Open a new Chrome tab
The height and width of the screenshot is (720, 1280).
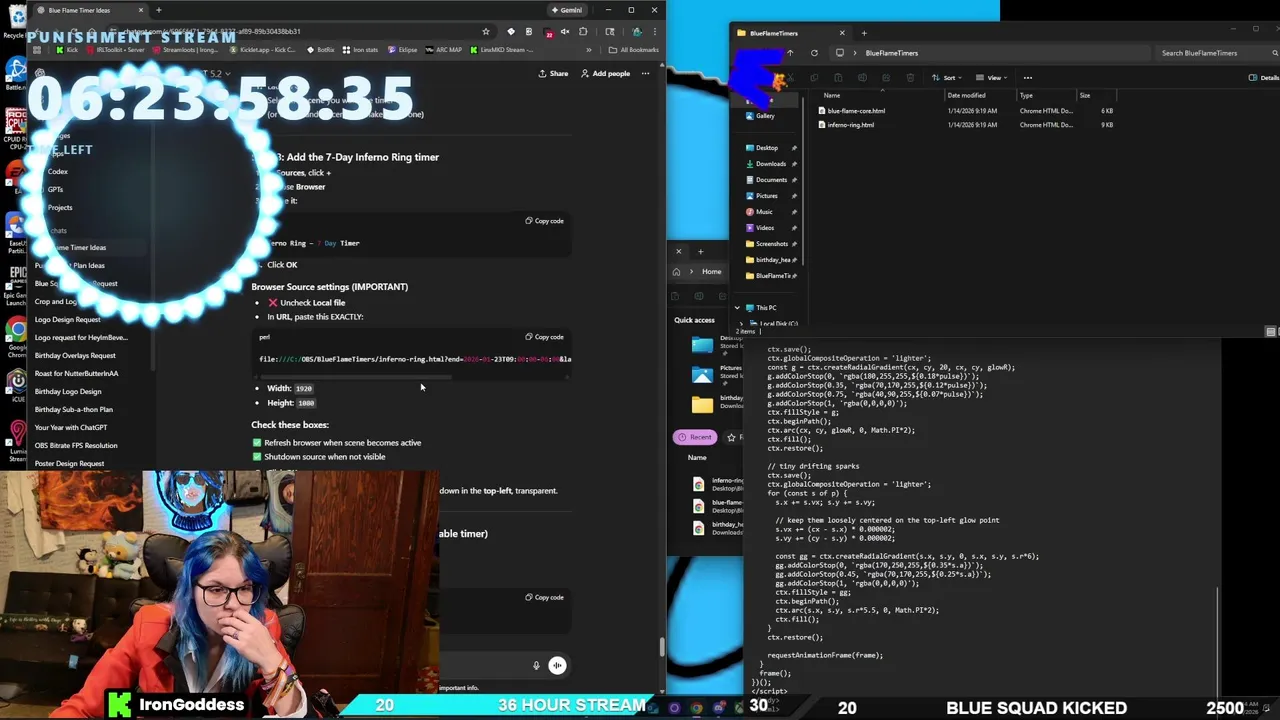(x=158, y=10)
